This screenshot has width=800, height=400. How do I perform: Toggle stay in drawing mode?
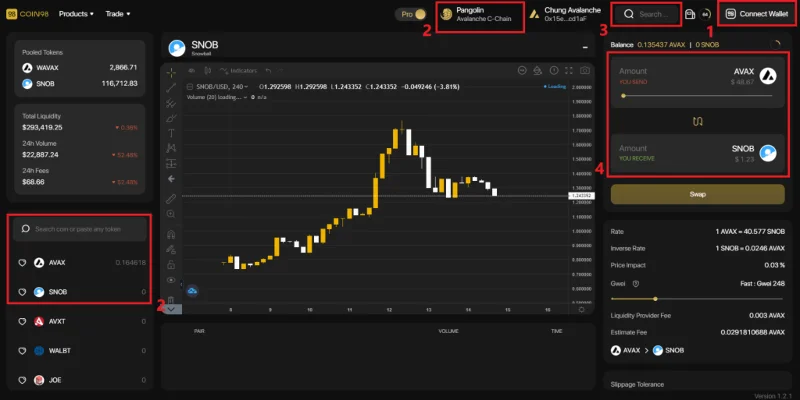[x=171, y=249]
